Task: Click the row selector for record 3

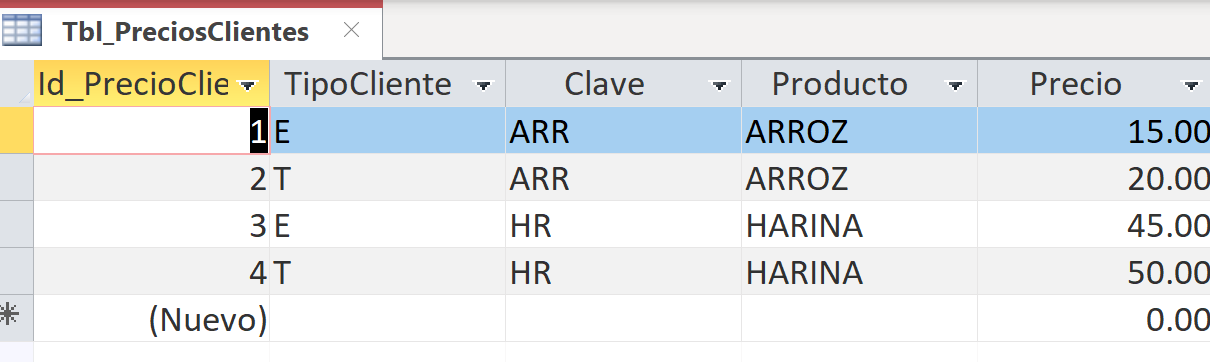Action: (16, 225)
